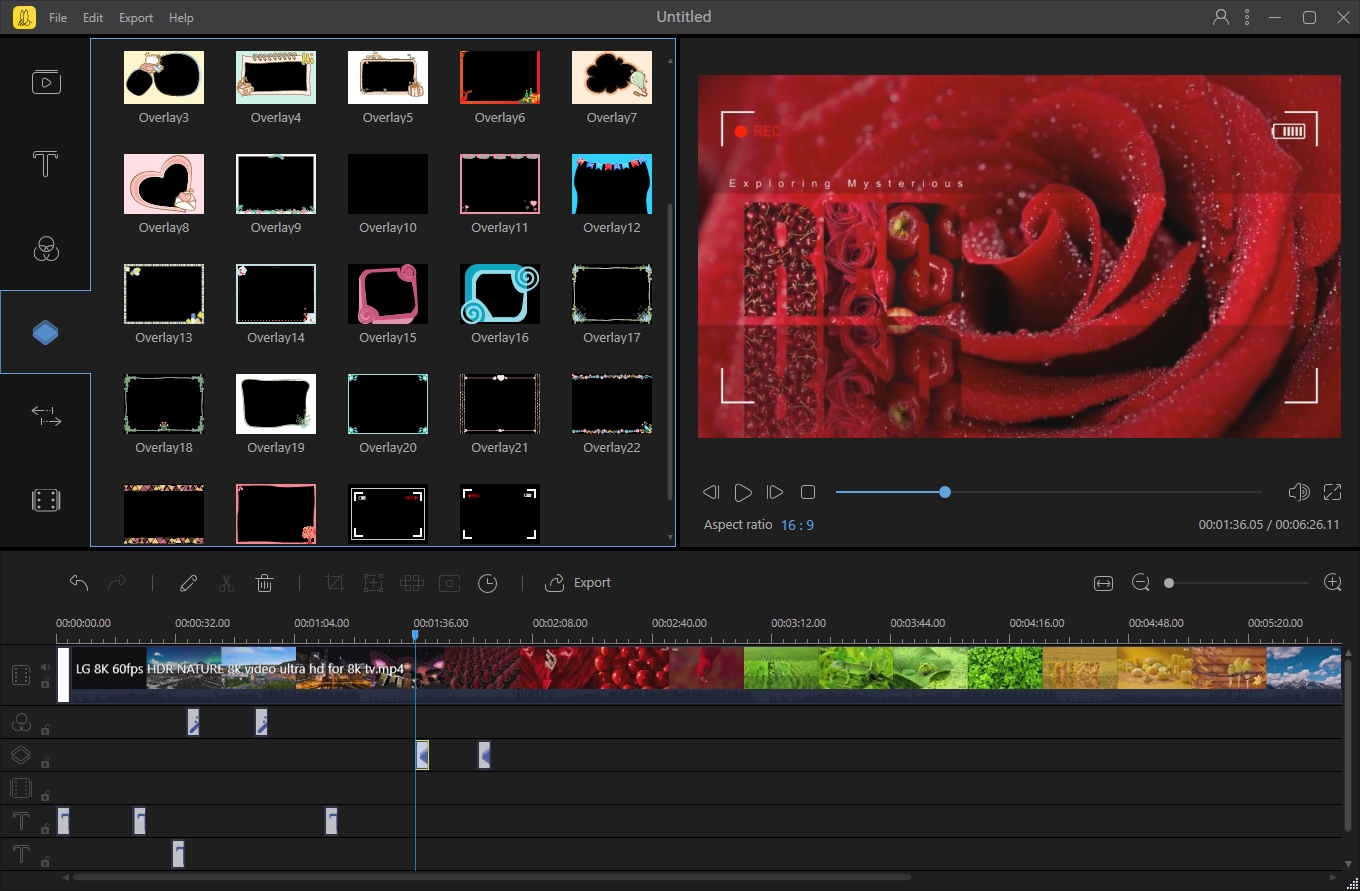Select the Overlay8 heart frame thumbnail

(x=164, y=184)
